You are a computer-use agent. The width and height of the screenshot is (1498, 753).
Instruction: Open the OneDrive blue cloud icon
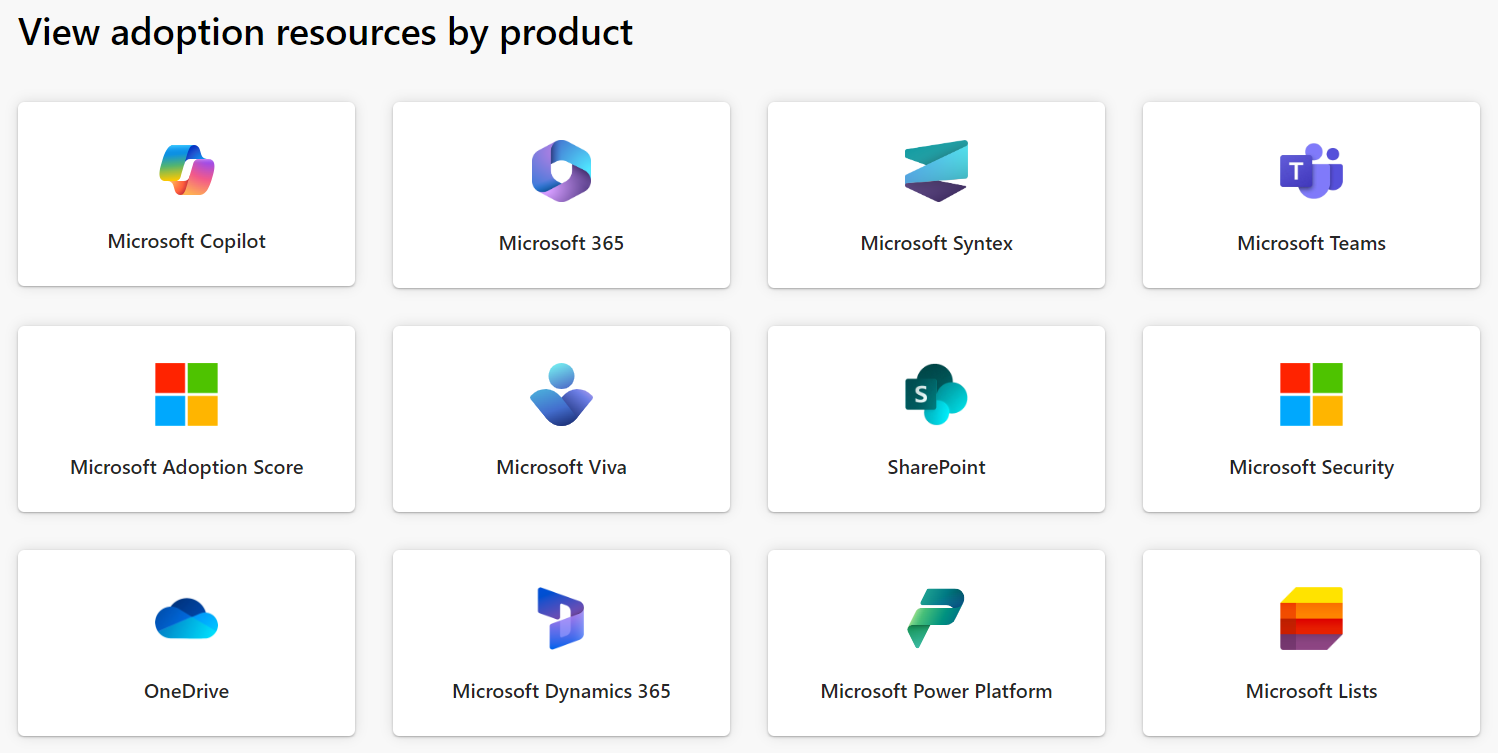[x=187, y=618]
